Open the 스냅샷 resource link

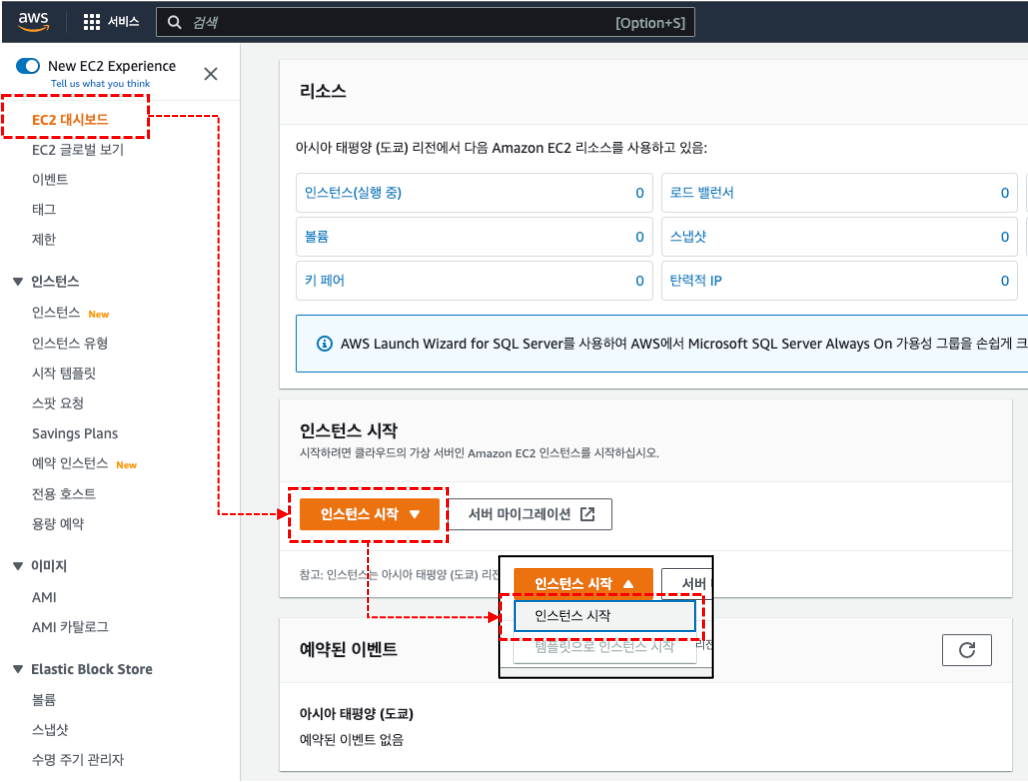point(688,237)
